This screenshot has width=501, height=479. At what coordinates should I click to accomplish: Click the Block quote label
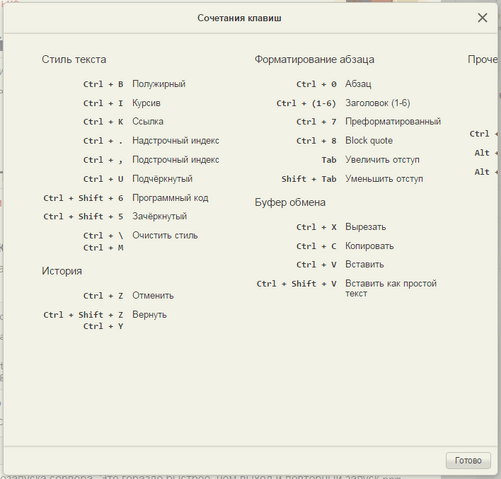coord(369,141)
